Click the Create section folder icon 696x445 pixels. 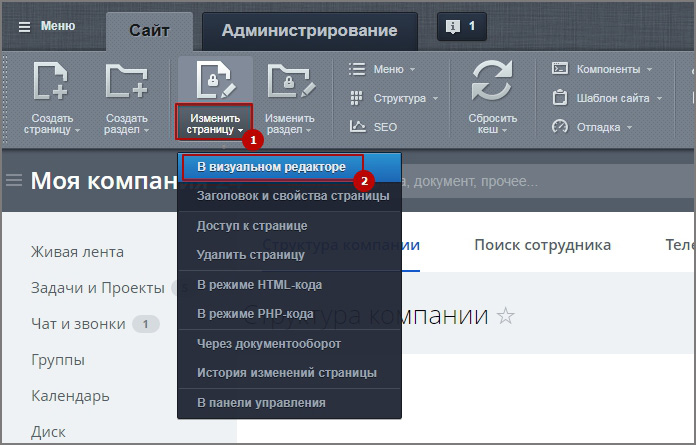tap(126, 82)
